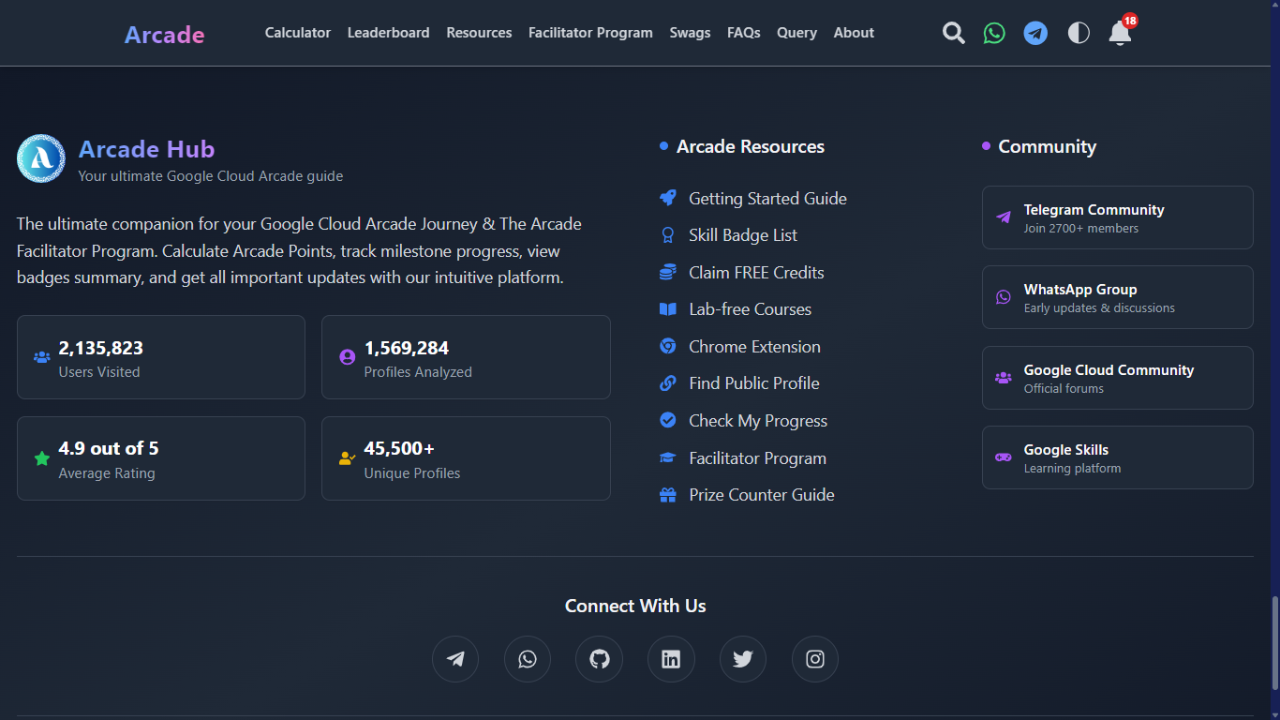Click the 45,500+ unique profiles figure
1280x720 pixels.
point(399,448)
